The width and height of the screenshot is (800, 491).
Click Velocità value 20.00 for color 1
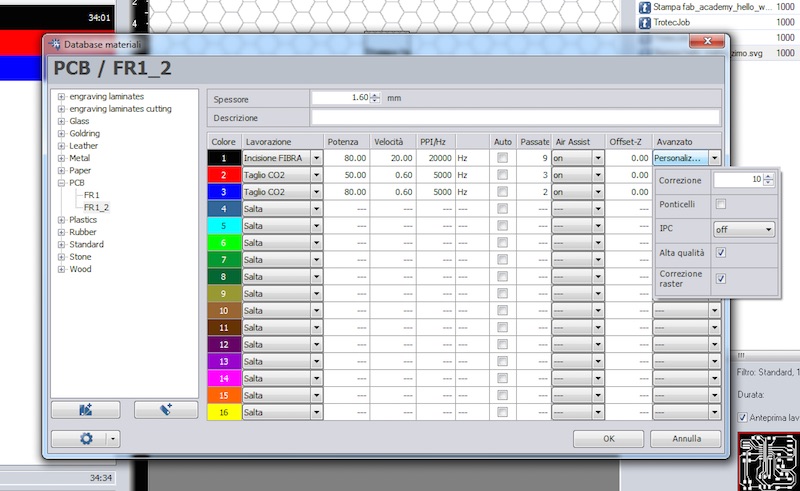coord(393,158)
